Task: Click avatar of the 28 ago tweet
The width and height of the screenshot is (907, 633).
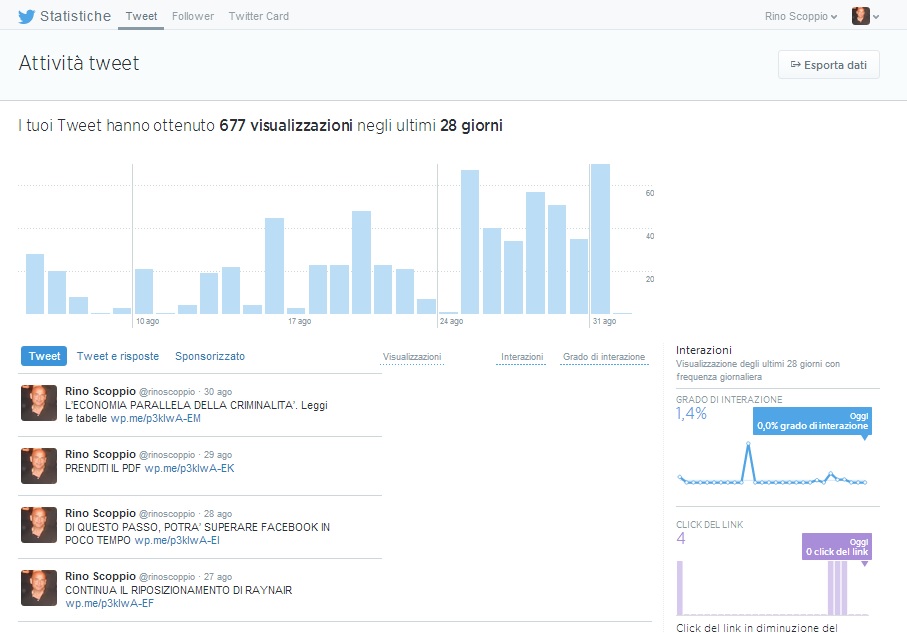Action: tap(39, 525)
